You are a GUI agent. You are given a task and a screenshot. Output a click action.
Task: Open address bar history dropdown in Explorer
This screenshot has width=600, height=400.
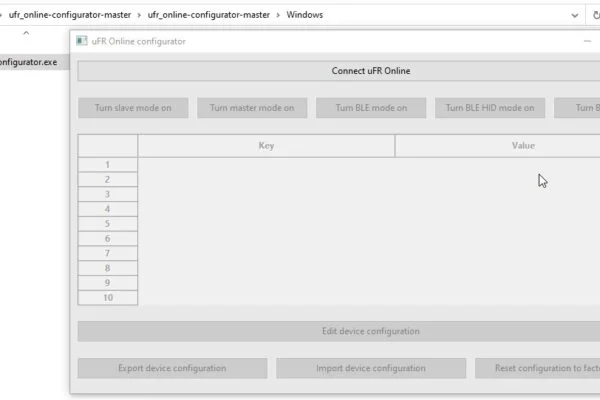[x=575, y=15]
